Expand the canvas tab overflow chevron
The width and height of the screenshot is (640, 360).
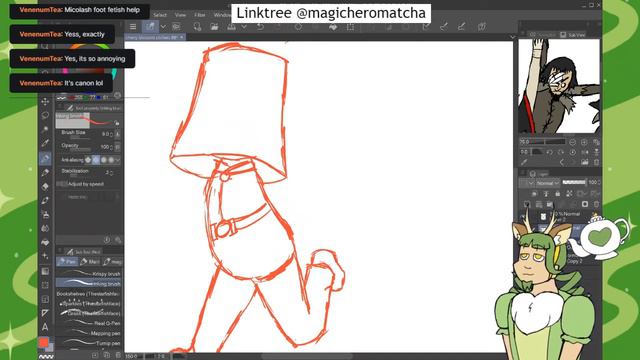point(512,37)
